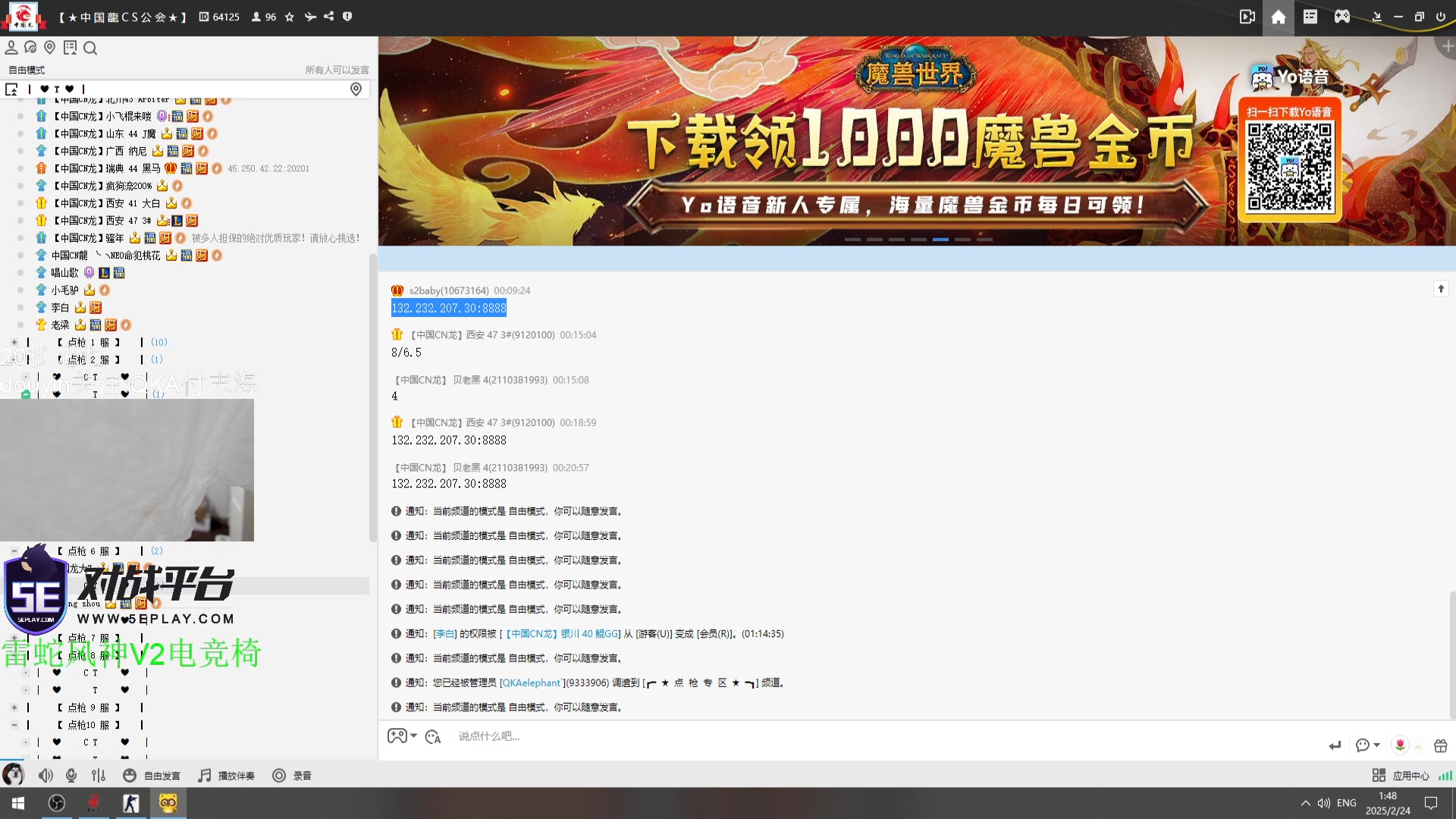Select user 李白 in the member list
This screenshot has height=819, width=1456.
(60, 308)
